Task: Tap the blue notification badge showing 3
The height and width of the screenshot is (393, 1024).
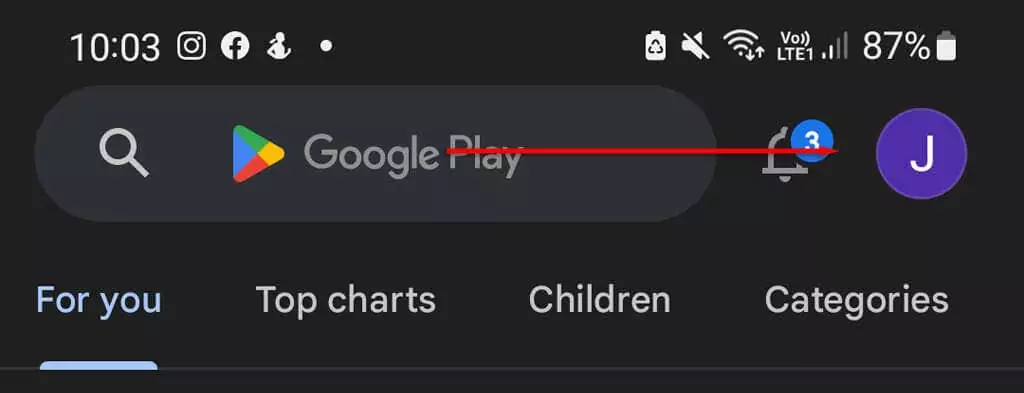Action: [812, 140]
